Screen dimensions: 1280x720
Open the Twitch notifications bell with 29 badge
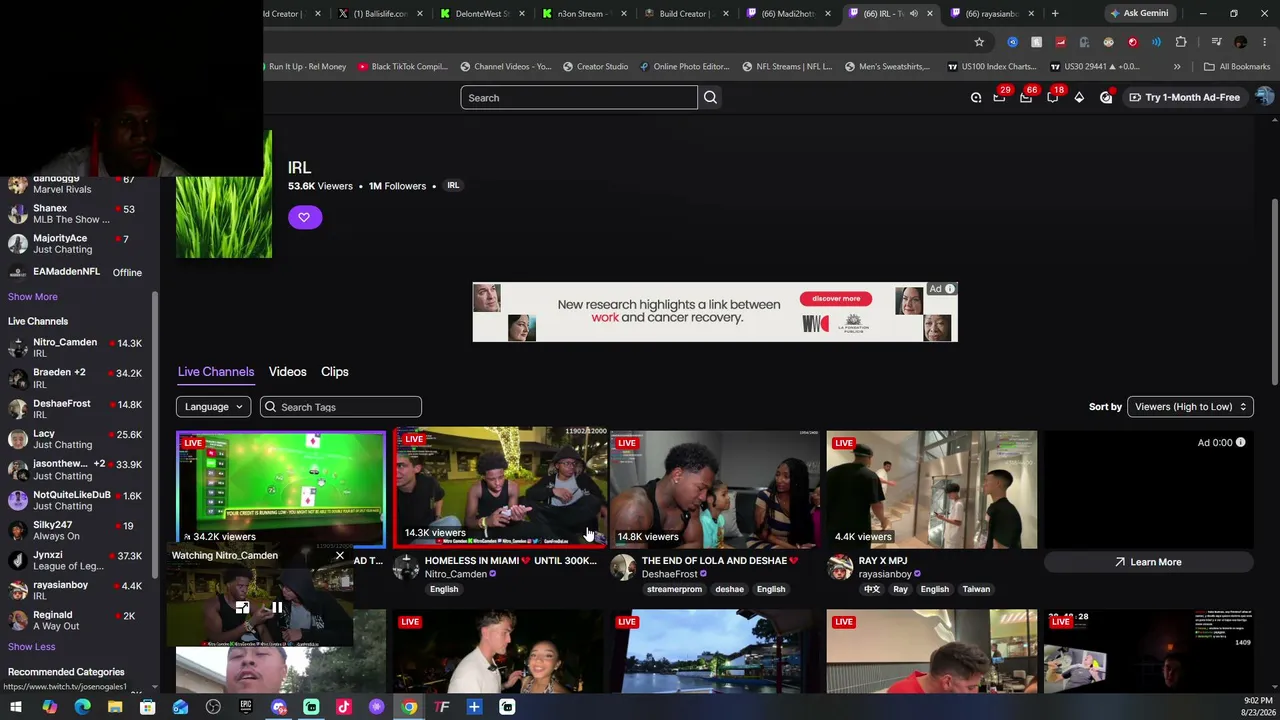(x=999, y=97)
